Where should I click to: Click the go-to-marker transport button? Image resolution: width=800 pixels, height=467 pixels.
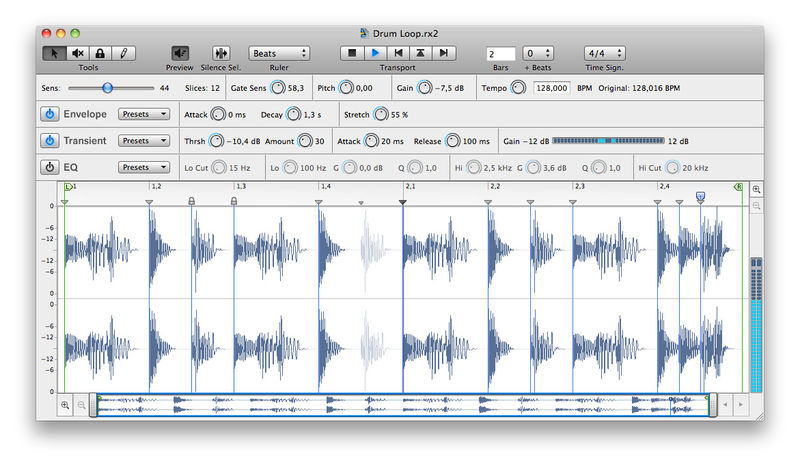tap(420, 53)
